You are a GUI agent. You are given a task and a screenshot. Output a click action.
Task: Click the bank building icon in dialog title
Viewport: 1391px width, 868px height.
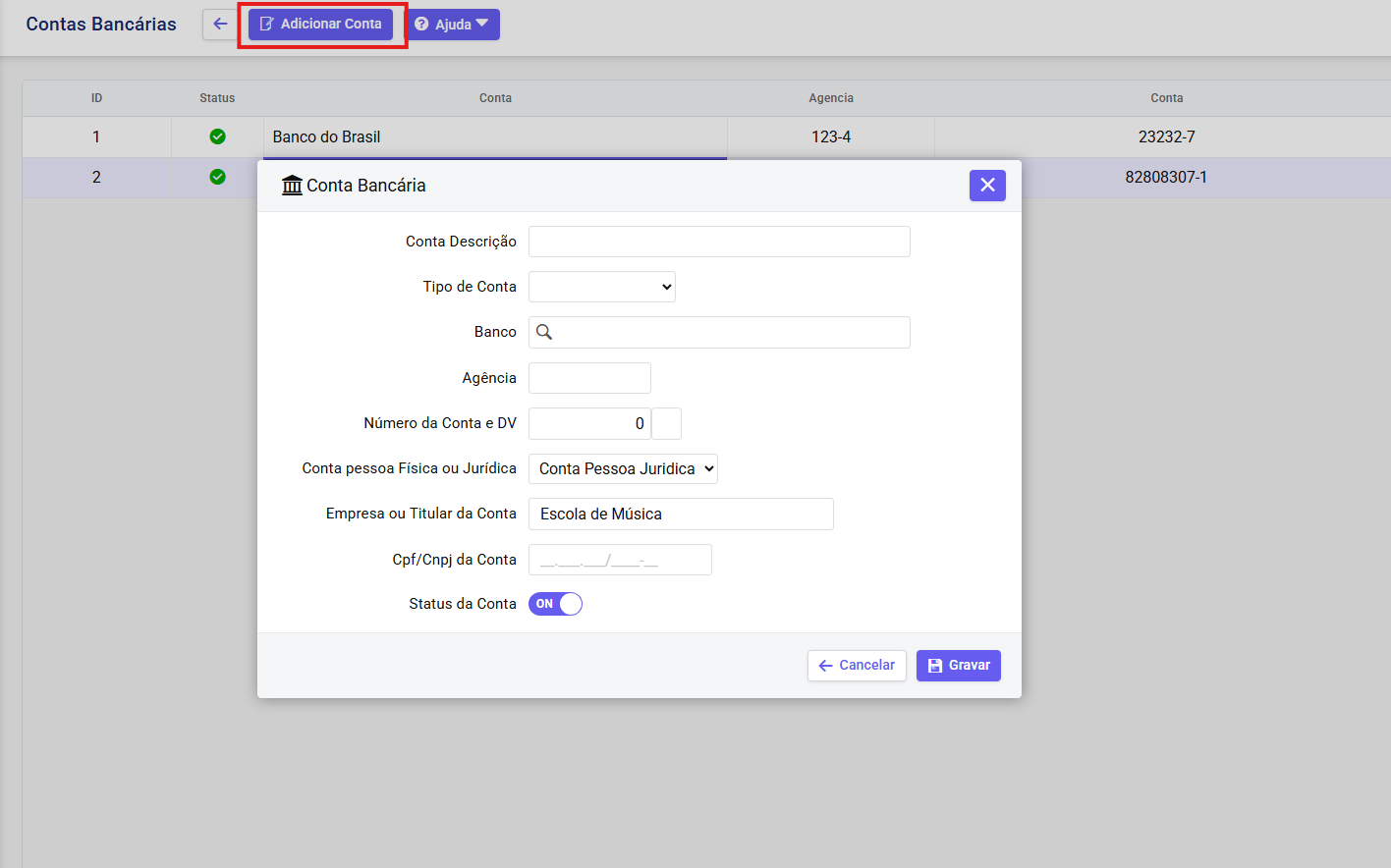click(292, 186)
